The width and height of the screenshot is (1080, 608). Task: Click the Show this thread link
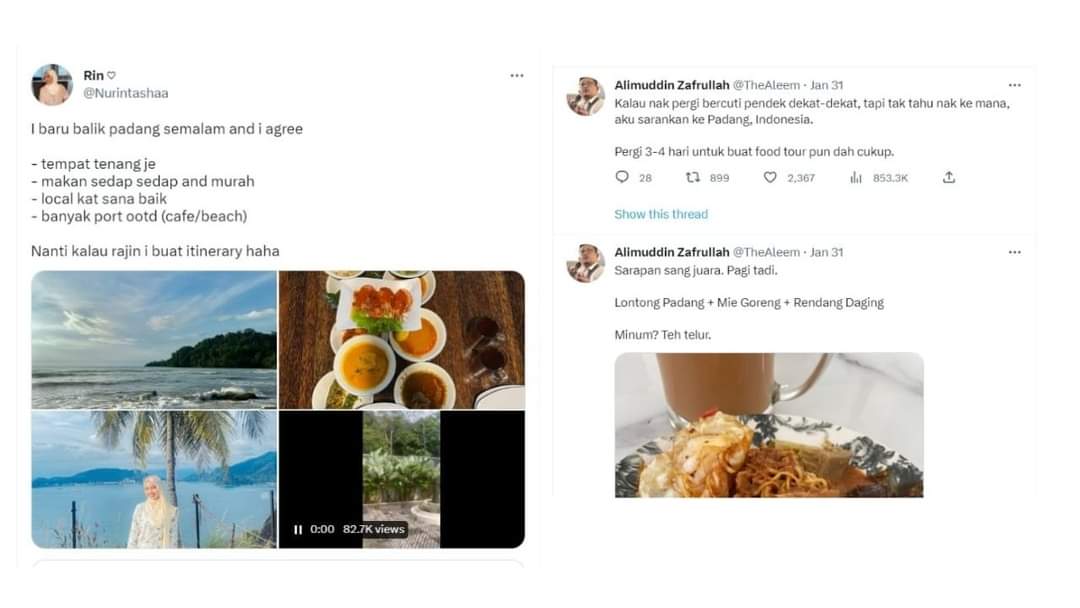coord(660,214)
